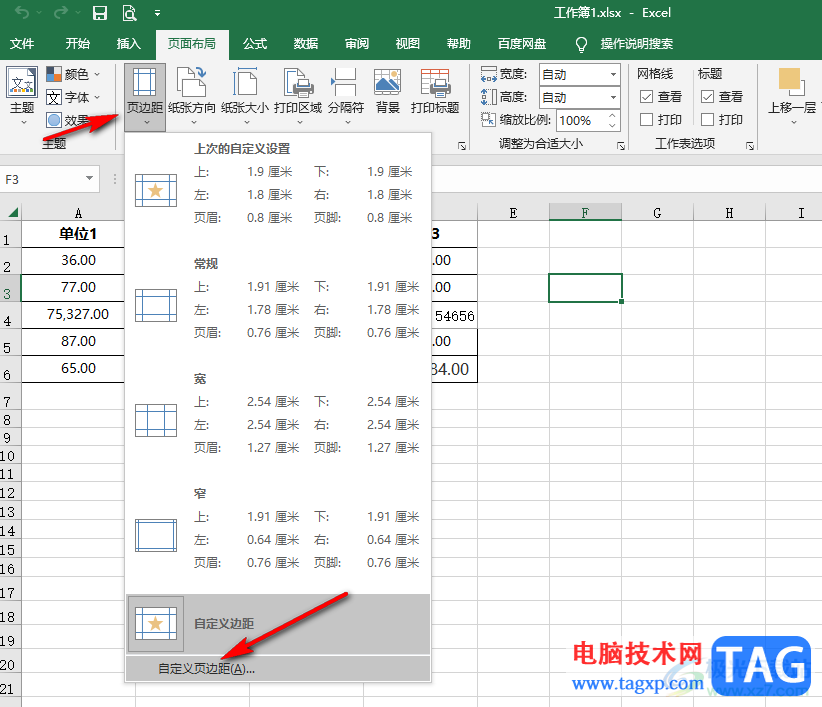Switch to the 审阅 review tab

[356, 43]
